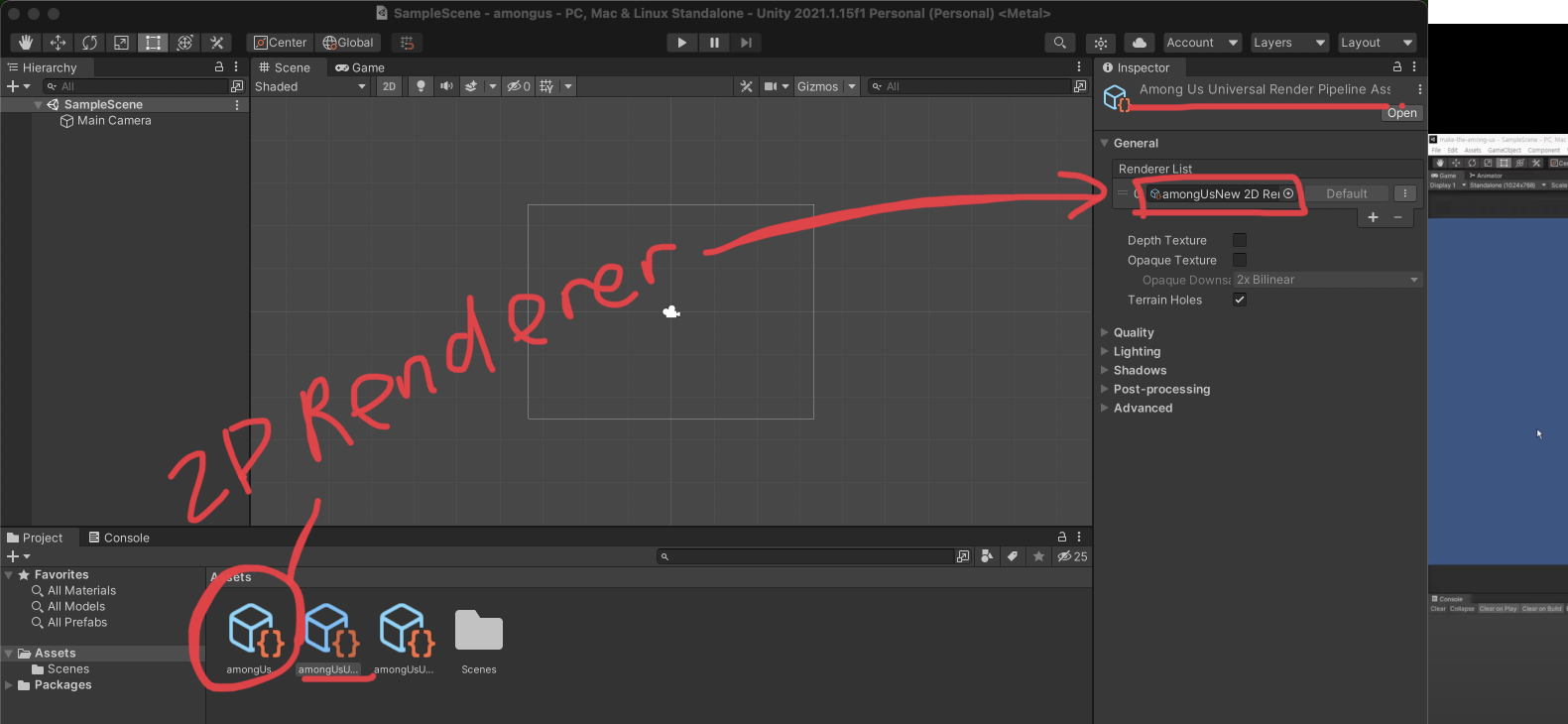
Task: Switch to the Console tab
Action: coord(119,538)
